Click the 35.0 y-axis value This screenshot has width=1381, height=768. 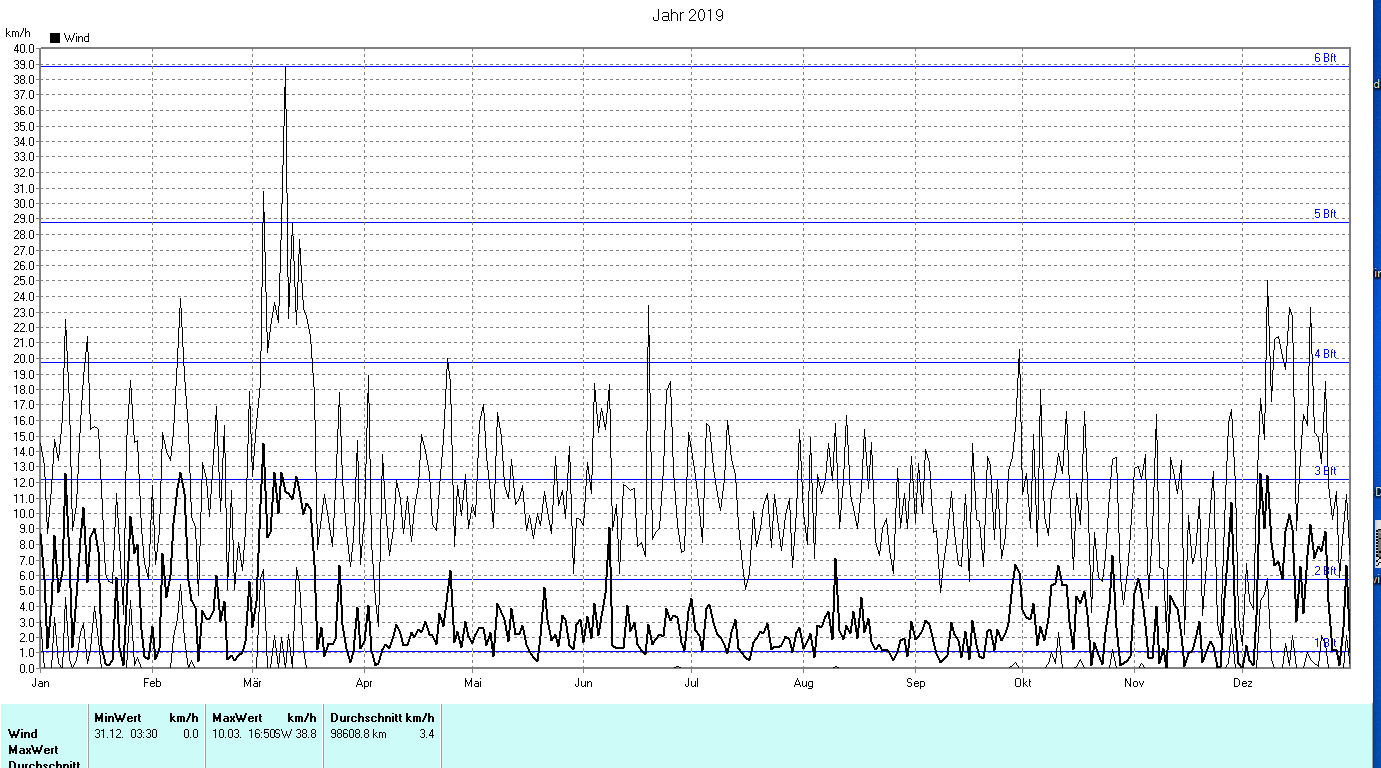(x=23, y=126)
